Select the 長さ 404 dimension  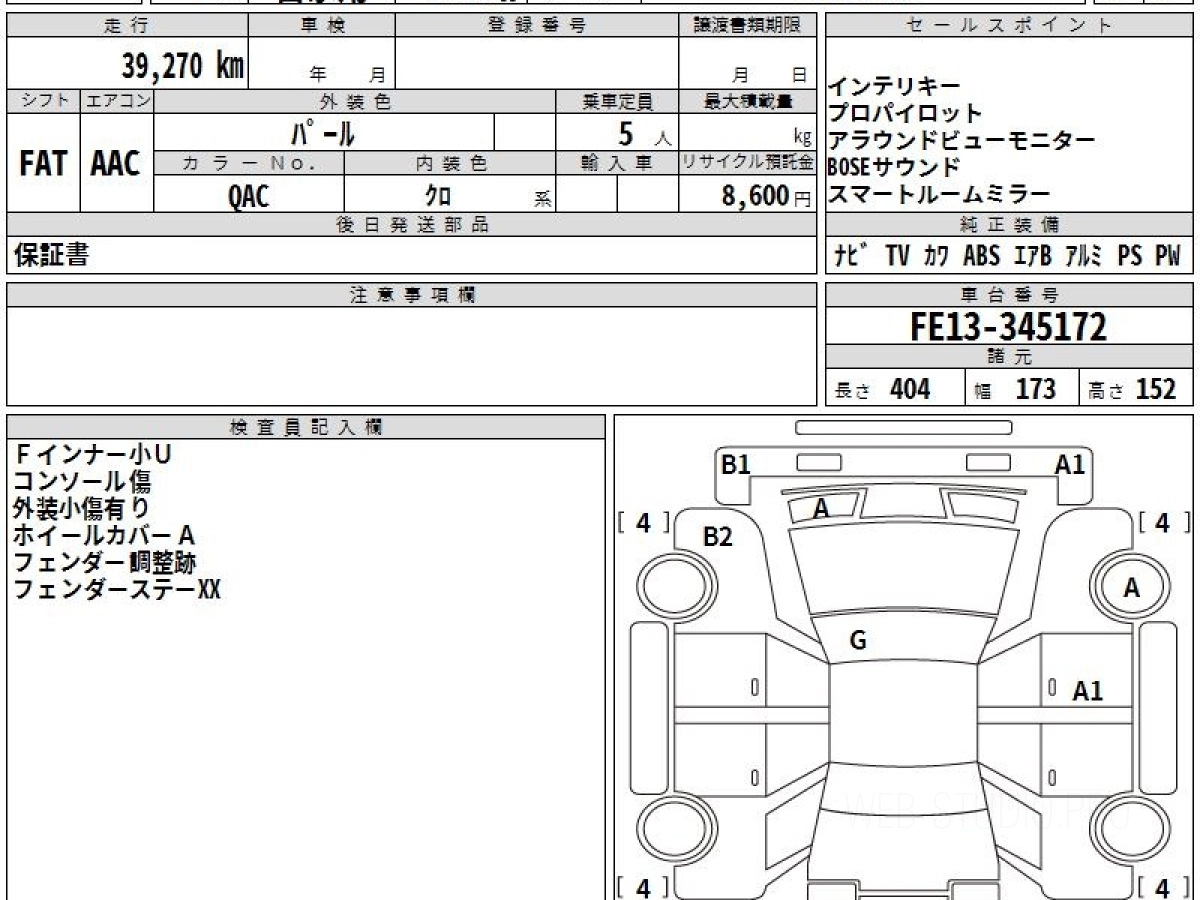(x=881, y=389)
